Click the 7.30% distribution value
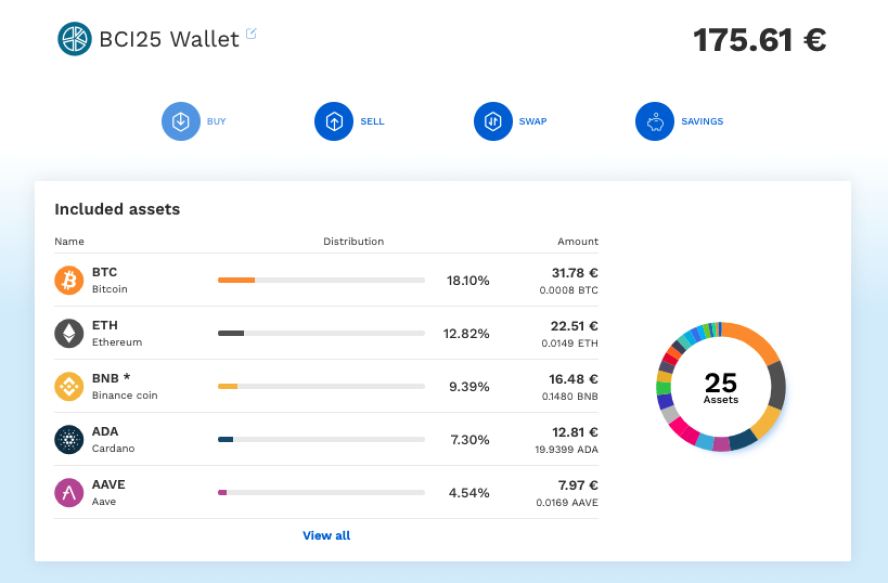888x583 pixels. coord(469,440)
